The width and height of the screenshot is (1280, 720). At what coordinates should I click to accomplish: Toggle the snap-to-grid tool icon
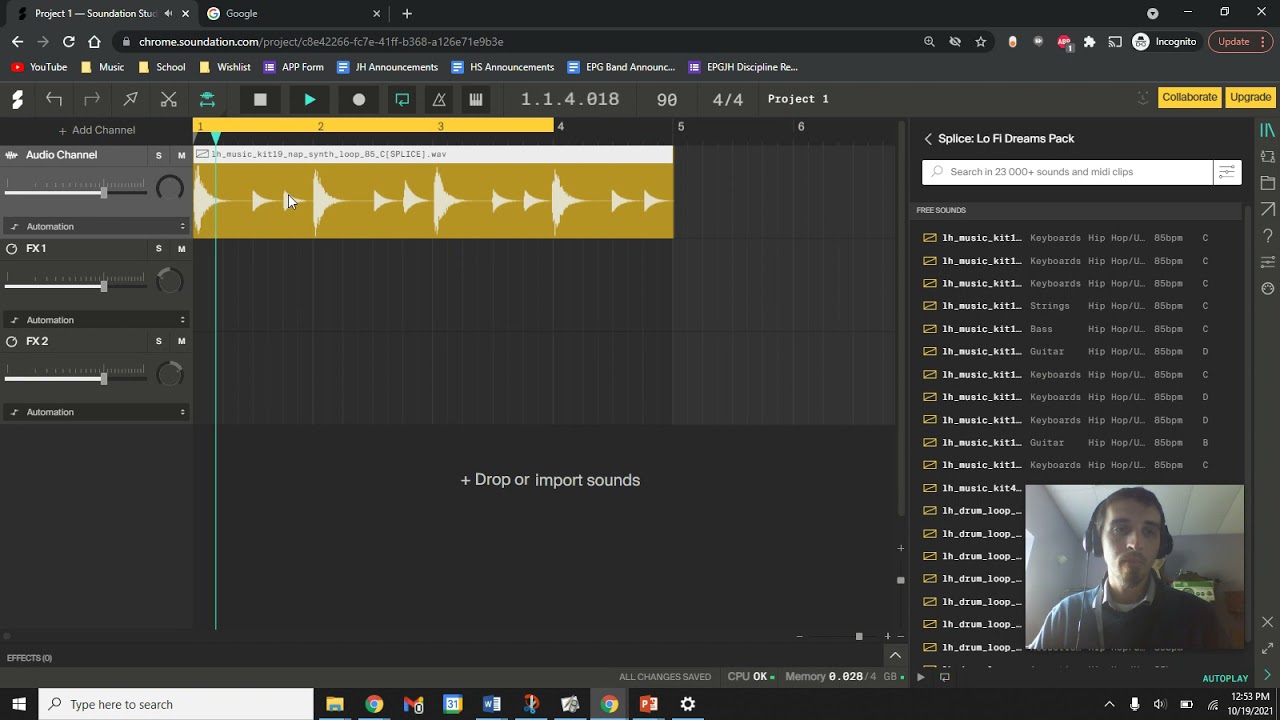pos(207,99)
